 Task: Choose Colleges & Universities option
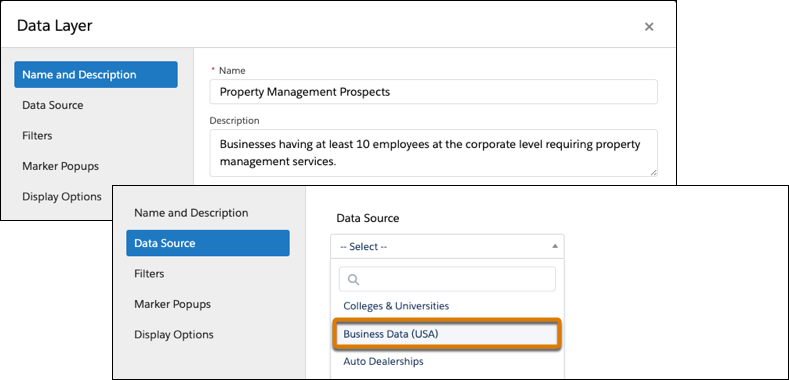coord(396,306)
